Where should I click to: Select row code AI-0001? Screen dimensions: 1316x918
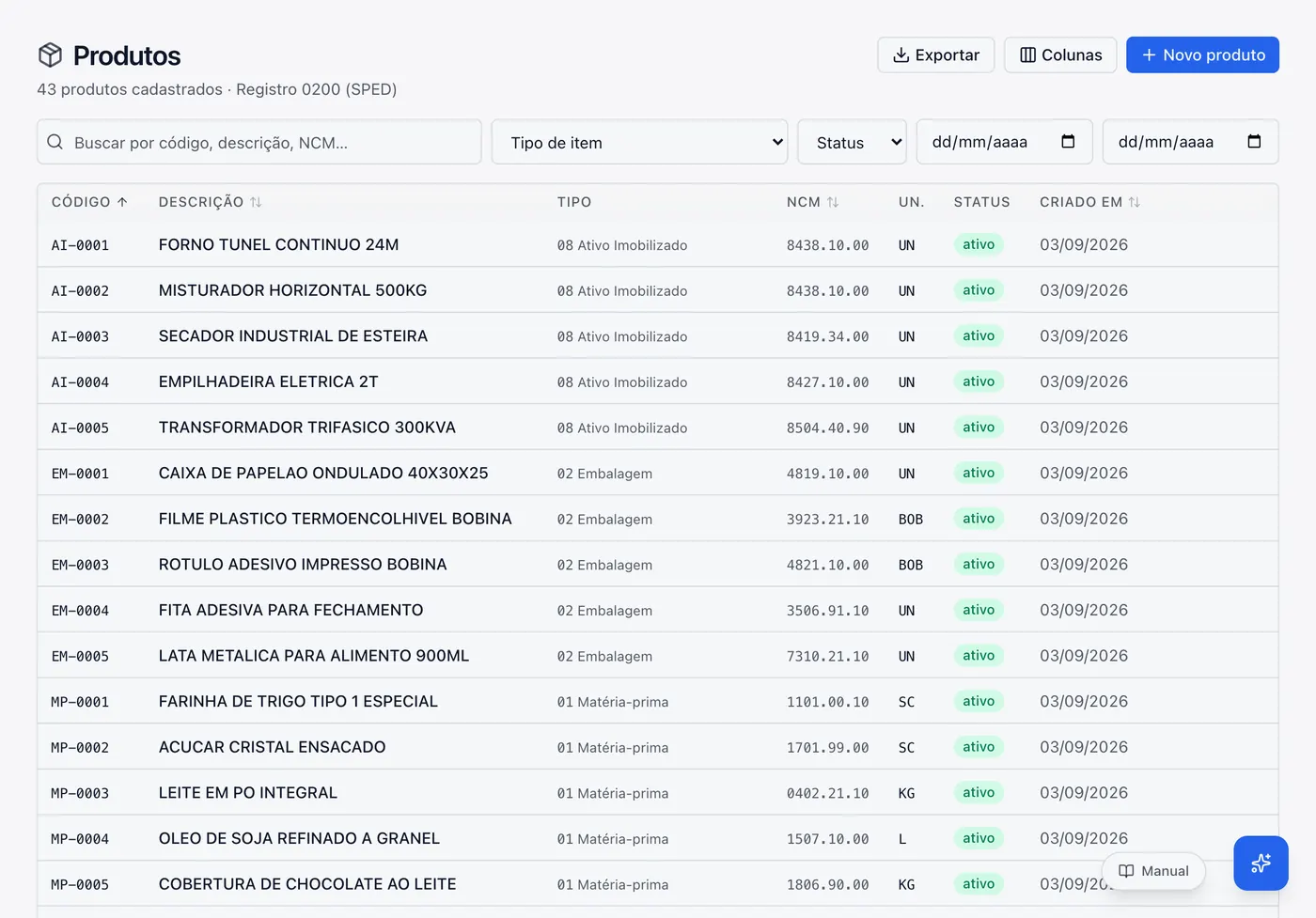coord(80,245)
